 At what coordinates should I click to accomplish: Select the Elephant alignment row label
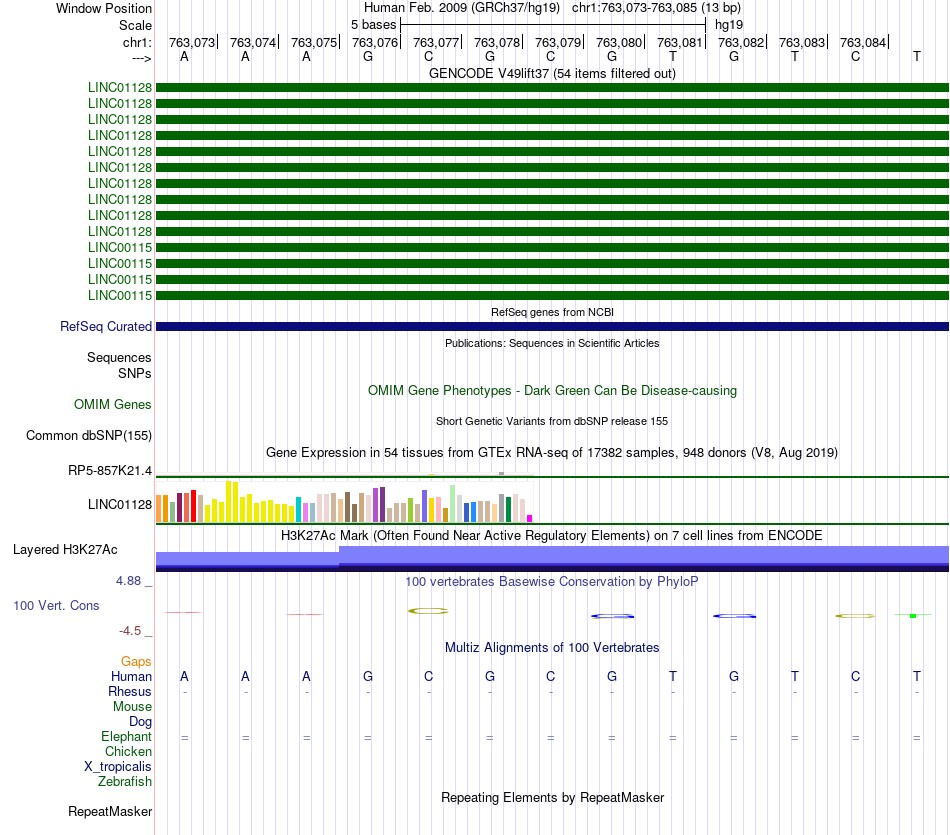[126, 736]
